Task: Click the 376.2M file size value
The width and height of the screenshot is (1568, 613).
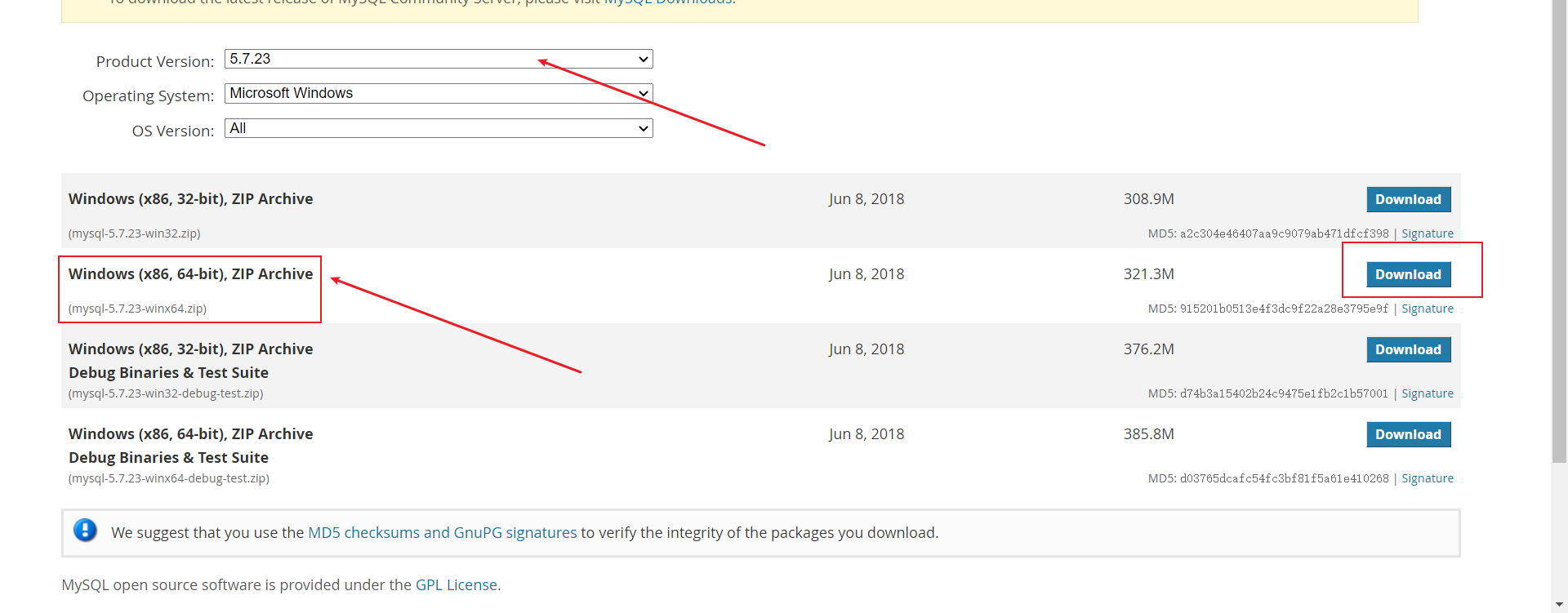Action: (1148, 349)
